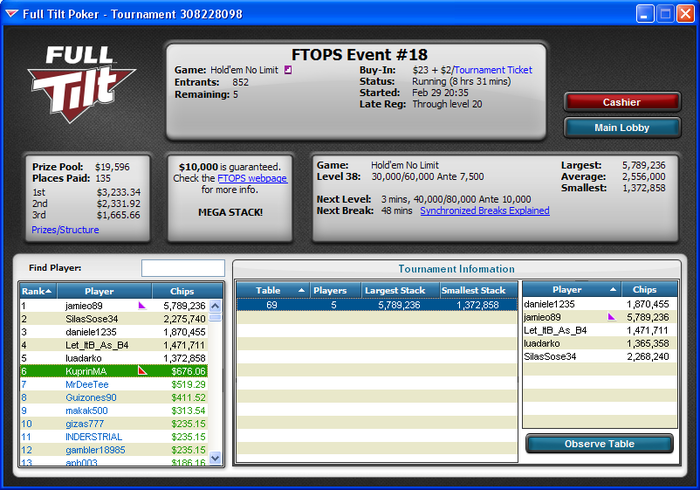Select Let_ItB_As_B4 in table players panel
This screenshot has width=700, height=490.
pyautogui.click(x=600, y=330)
